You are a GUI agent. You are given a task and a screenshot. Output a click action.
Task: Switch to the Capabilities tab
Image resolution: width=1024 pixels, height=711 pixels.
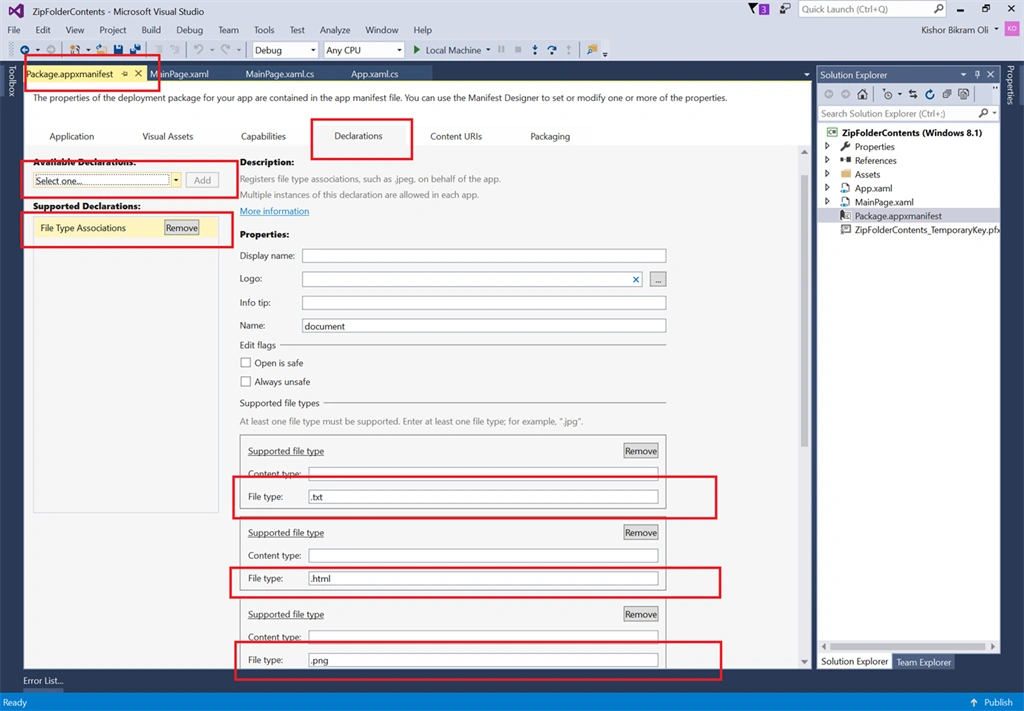pyautogui.click(x=263, y=136)
